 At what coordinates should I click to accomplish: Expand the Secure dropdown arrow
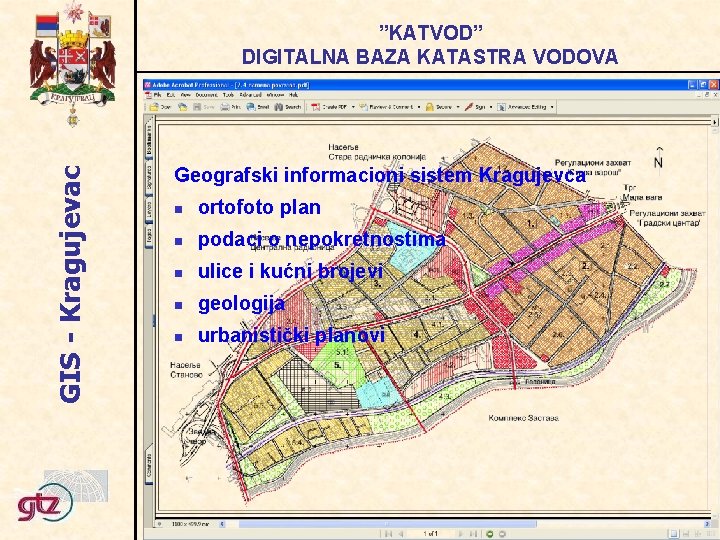458,107
